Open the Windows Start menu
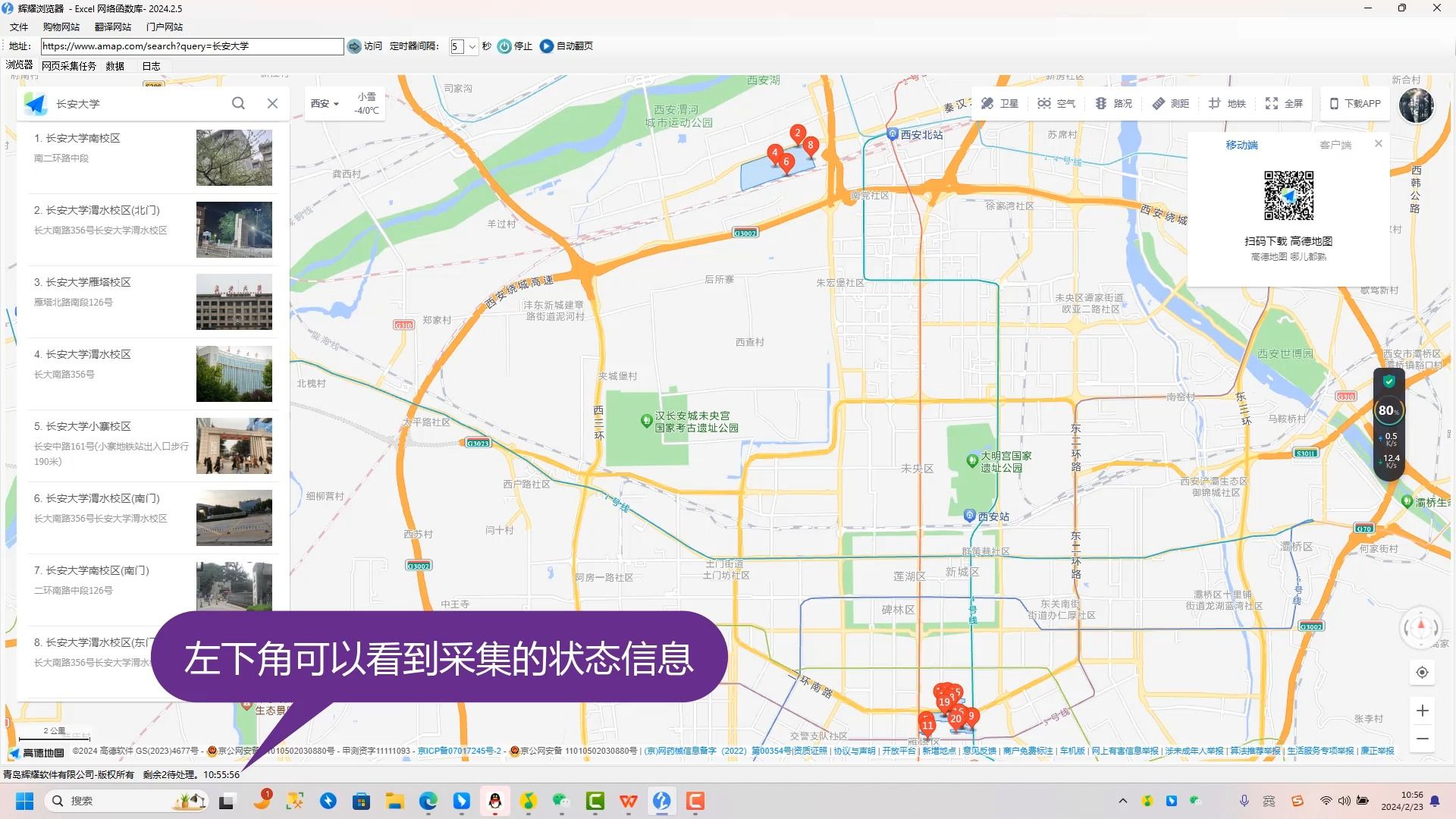 click(x=24, y=801)
